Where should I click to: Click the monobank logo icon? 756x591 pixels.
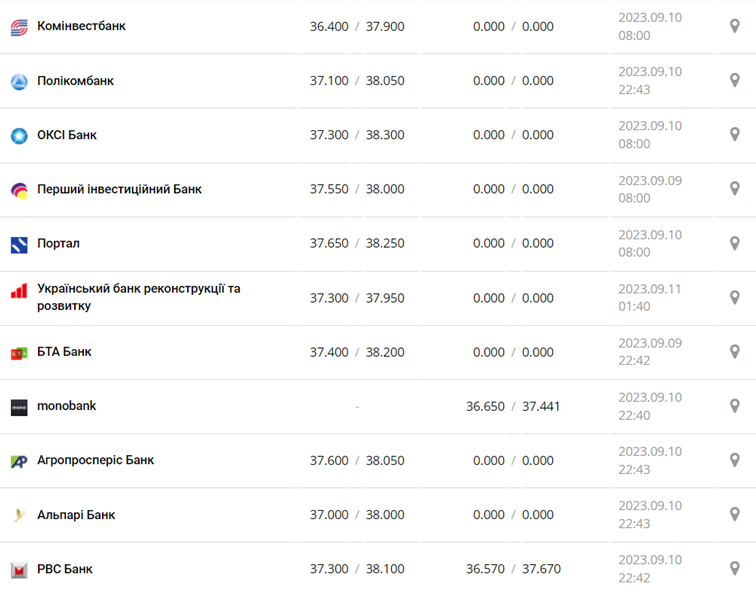(19, 407)
